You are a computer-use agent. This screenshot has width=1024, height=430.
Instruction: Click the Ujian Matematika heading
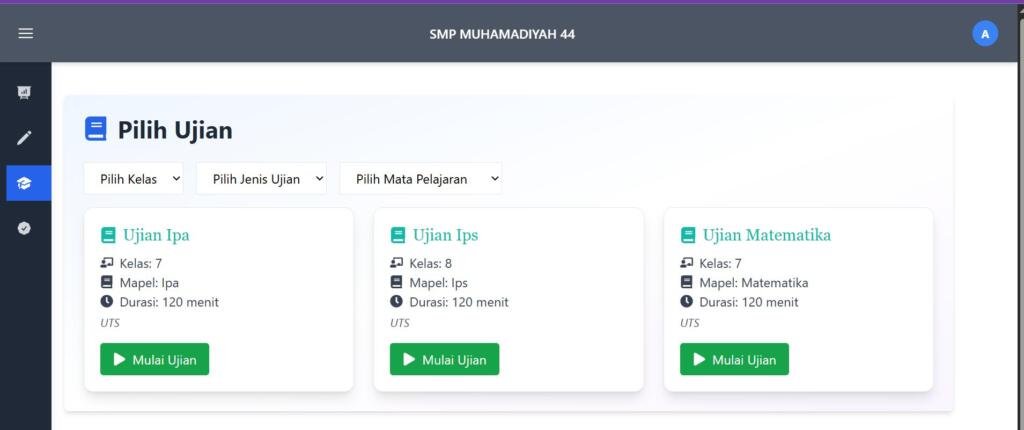[x=767, y=236]
